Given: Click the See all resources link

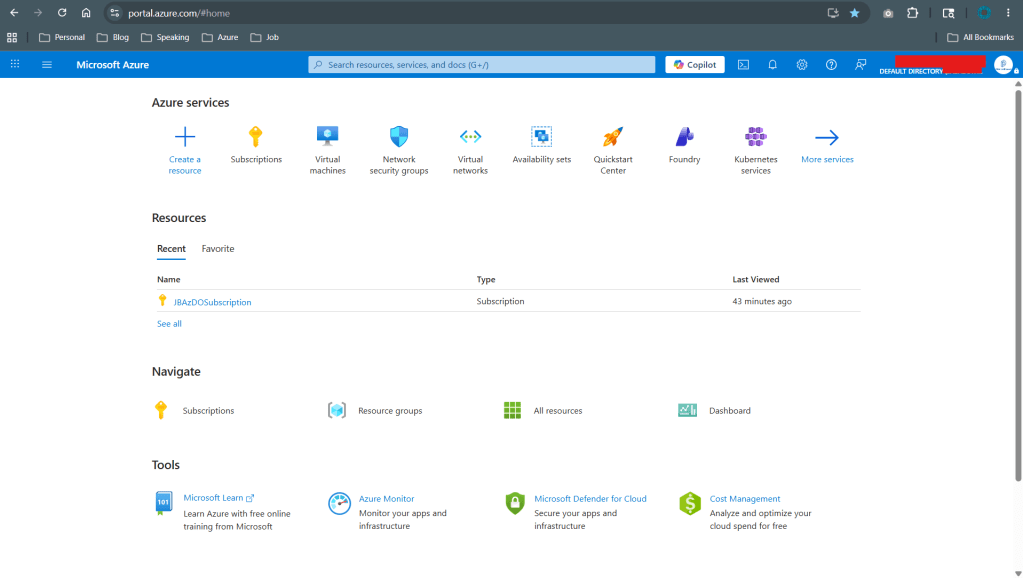Looking at the screenshot, I should tap(169, 324).
